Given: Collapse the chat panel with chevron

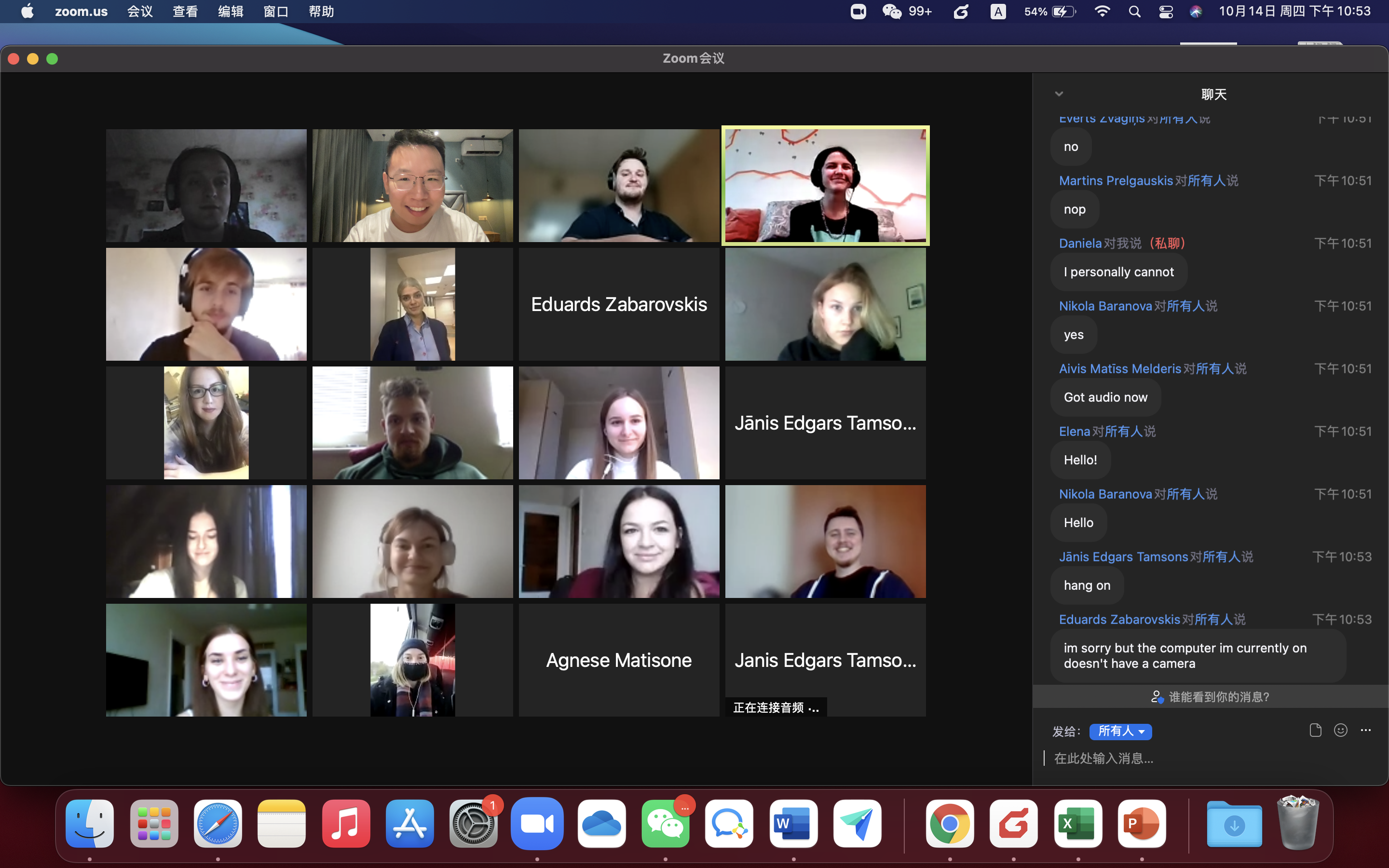Looking at the screenshot, I should 1059,94.
